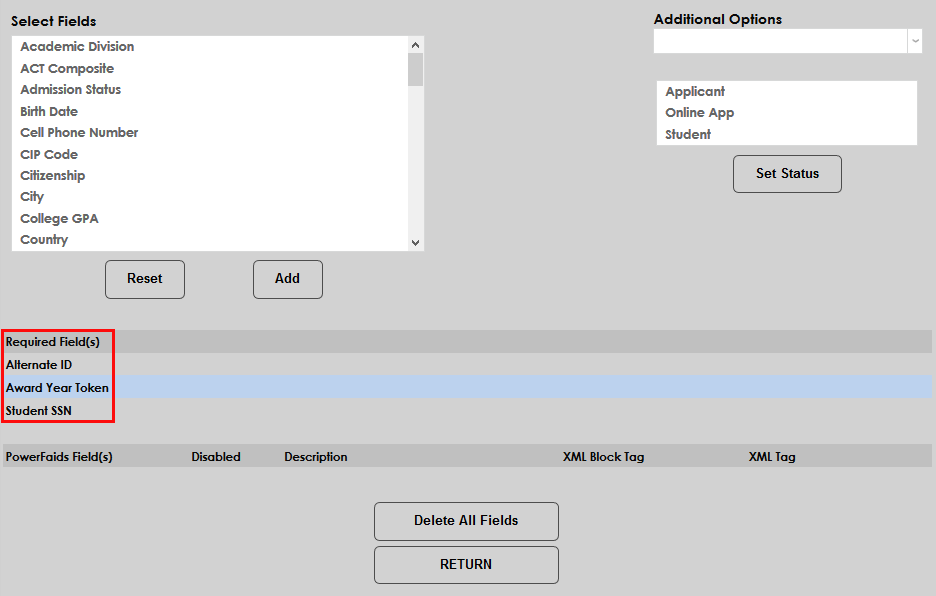The height and width of the screenshot is (596, 936).
Task: Select Citizenship in the field list
Action: (52, 175)
